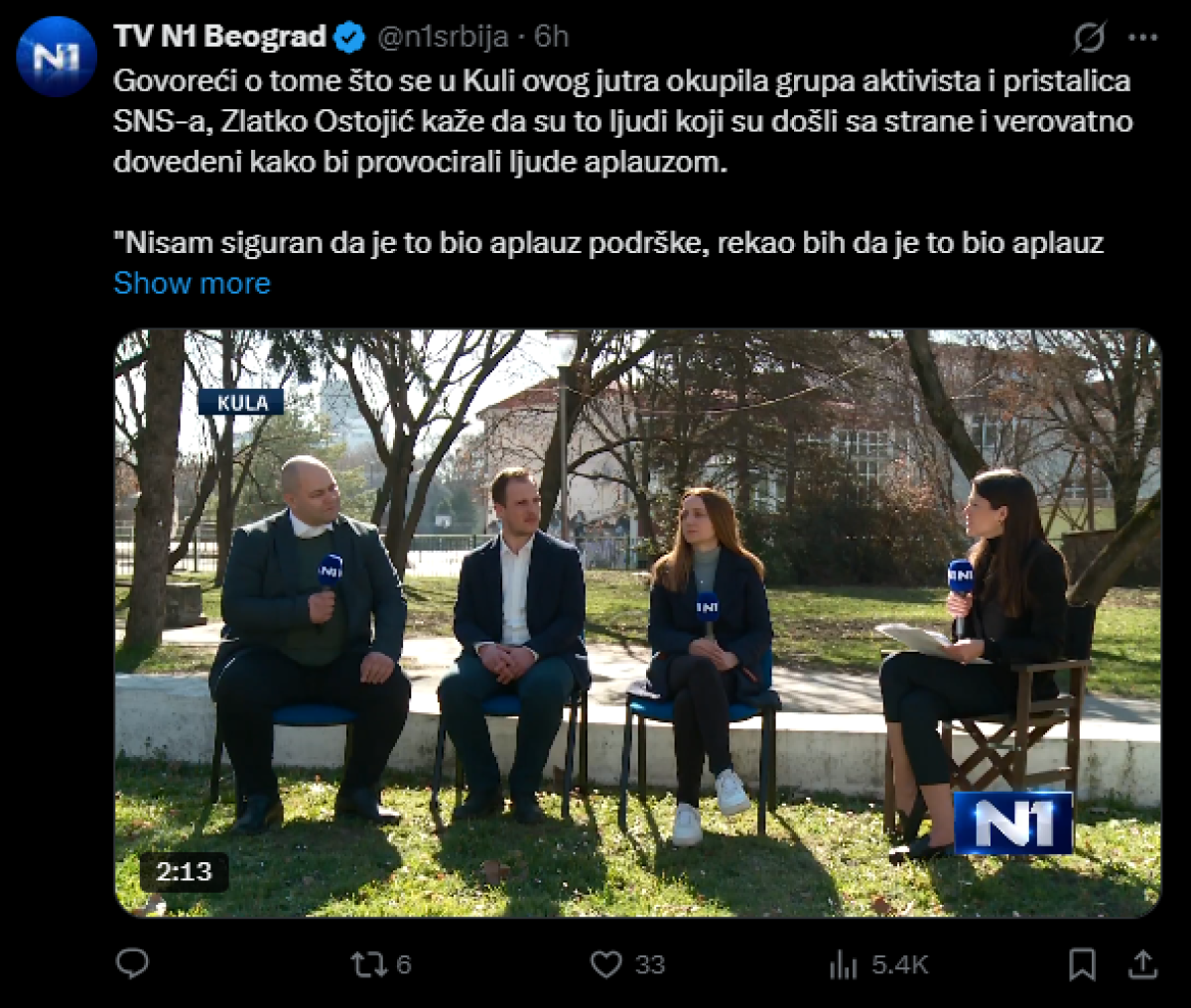Reply using the comment bubble icon
This screenshot has width=1191, height=1008.
click(x=132, y=963)
